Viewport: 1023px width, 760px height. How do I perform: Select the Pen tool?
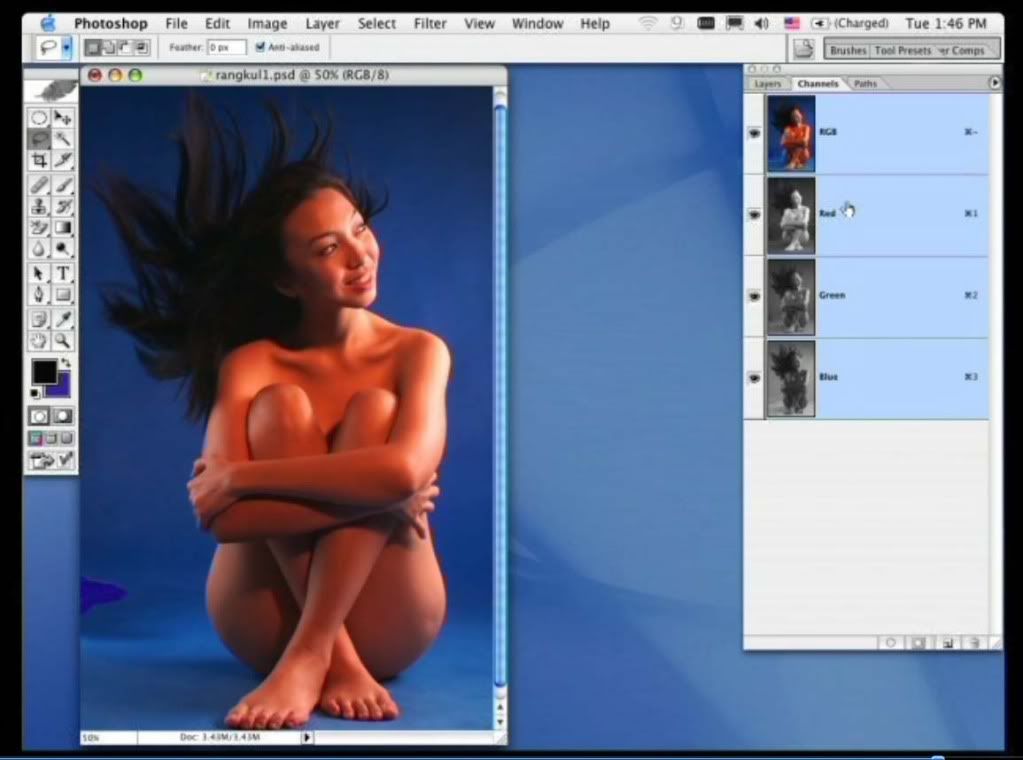tap(39, 294)
